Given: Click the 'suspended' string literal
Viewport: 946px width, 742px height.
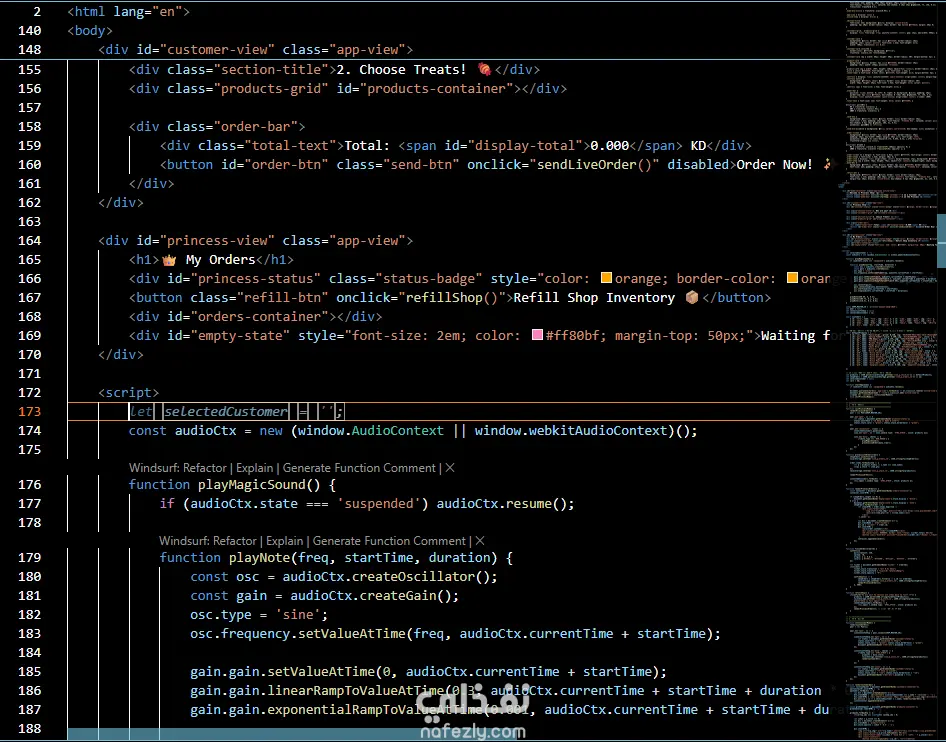Looking at the screenshot, I should point(379,503).
